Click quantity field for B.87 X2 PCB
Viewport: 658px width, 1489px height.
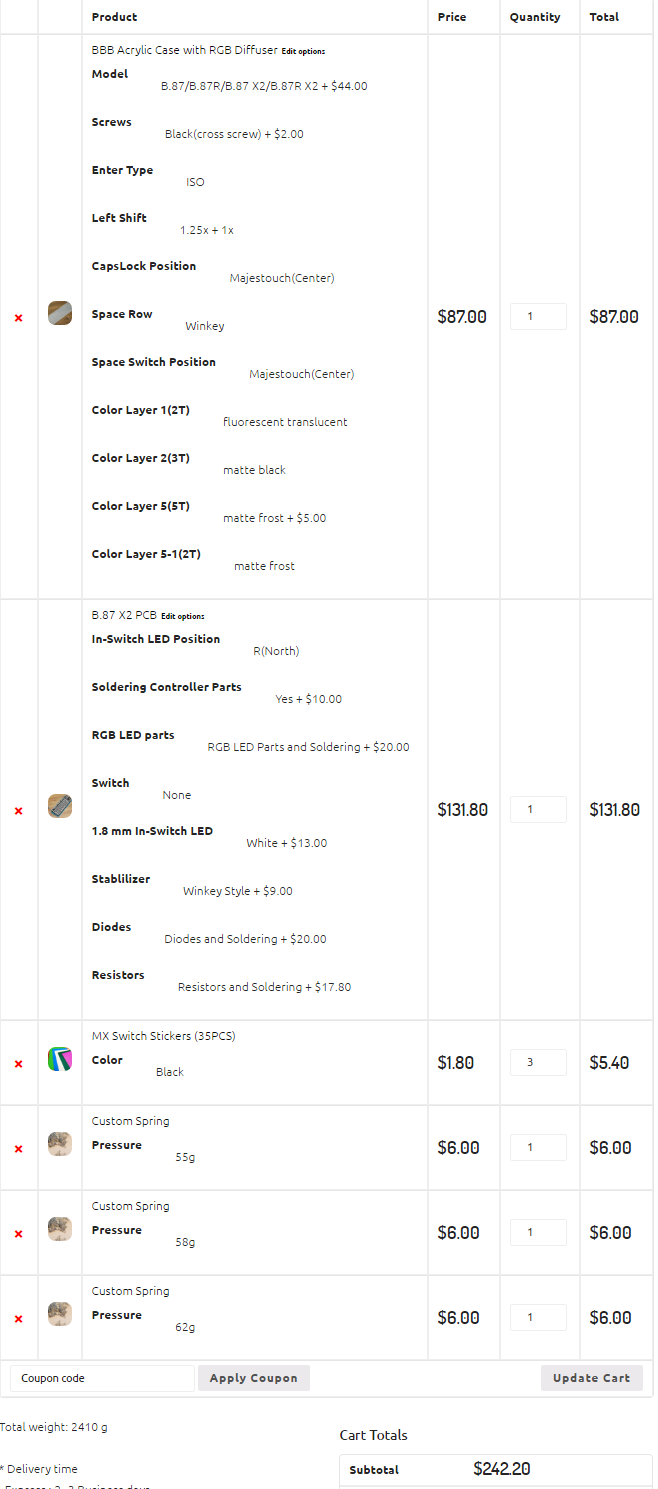538,809
